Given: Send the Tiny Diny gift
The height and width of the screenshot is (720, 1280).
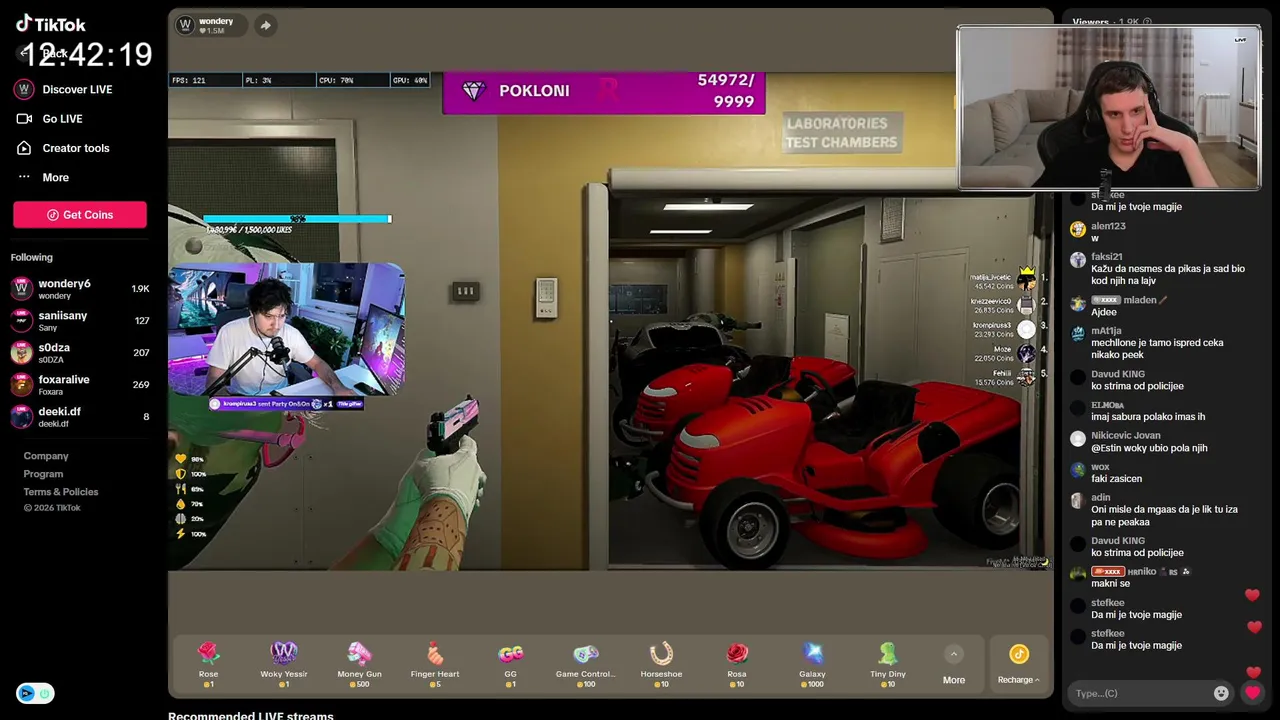Looking at the screenshot, I should click(888, 664).
